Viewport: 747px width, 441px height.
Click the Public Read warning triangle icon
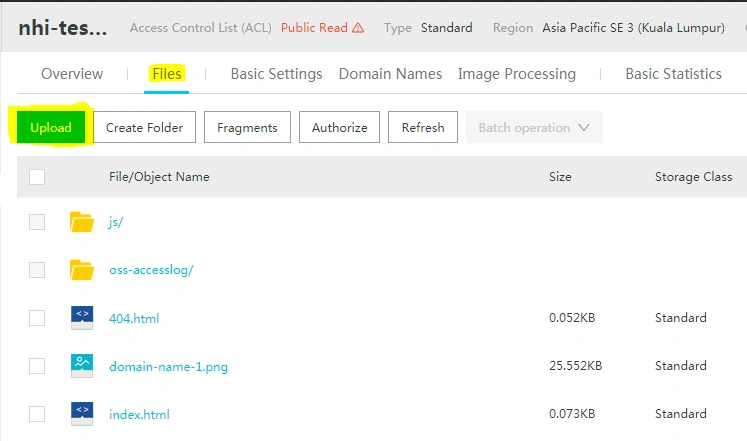tap(358, 28)
